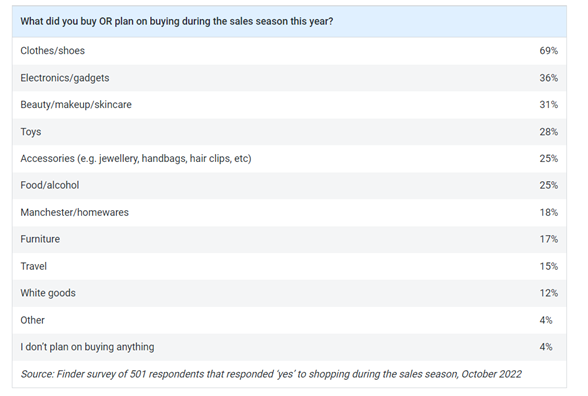
Task: Click the Finder survey source note
Action: point(271,374)
